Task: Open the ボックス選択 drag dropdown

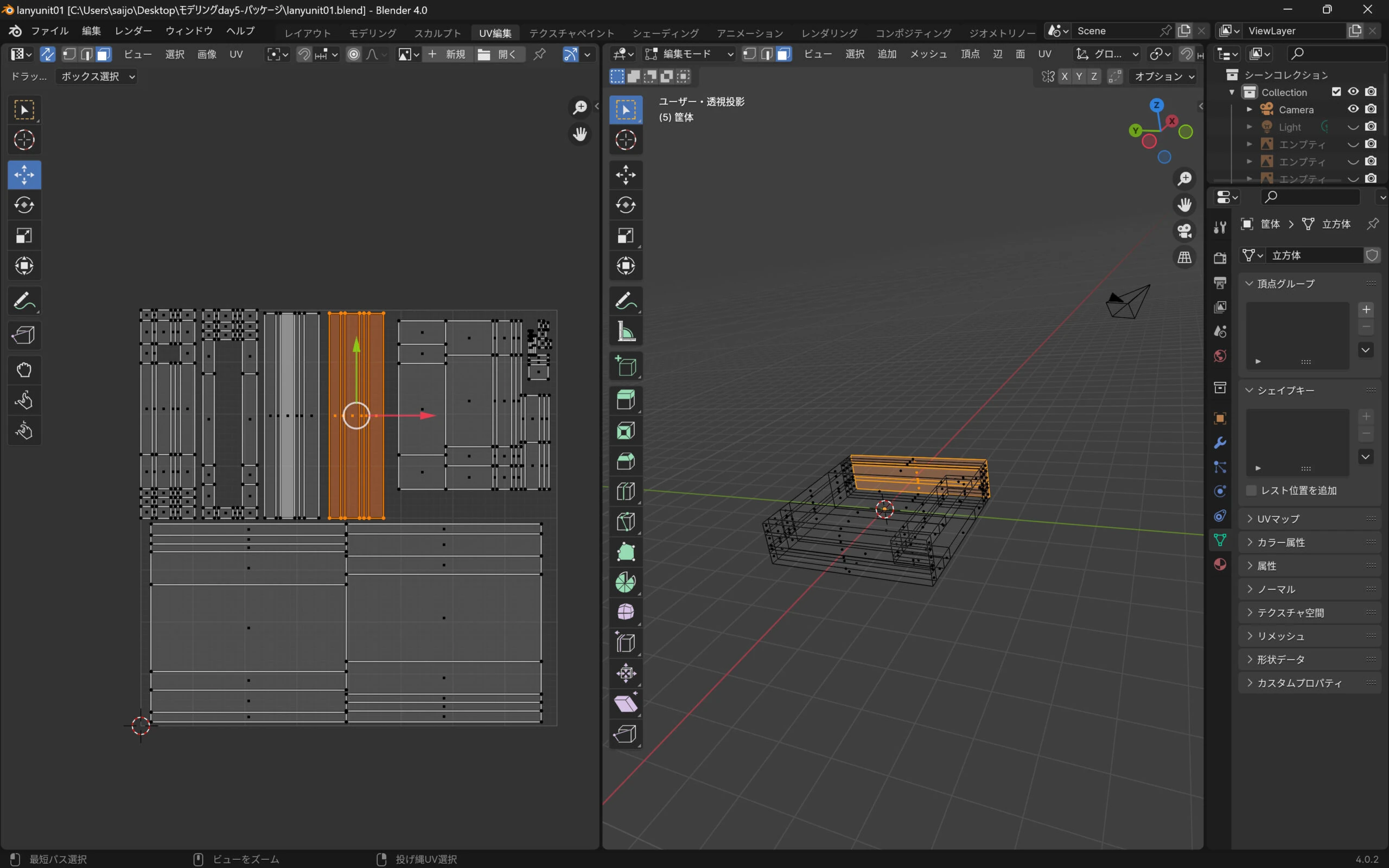Action: 97,76
